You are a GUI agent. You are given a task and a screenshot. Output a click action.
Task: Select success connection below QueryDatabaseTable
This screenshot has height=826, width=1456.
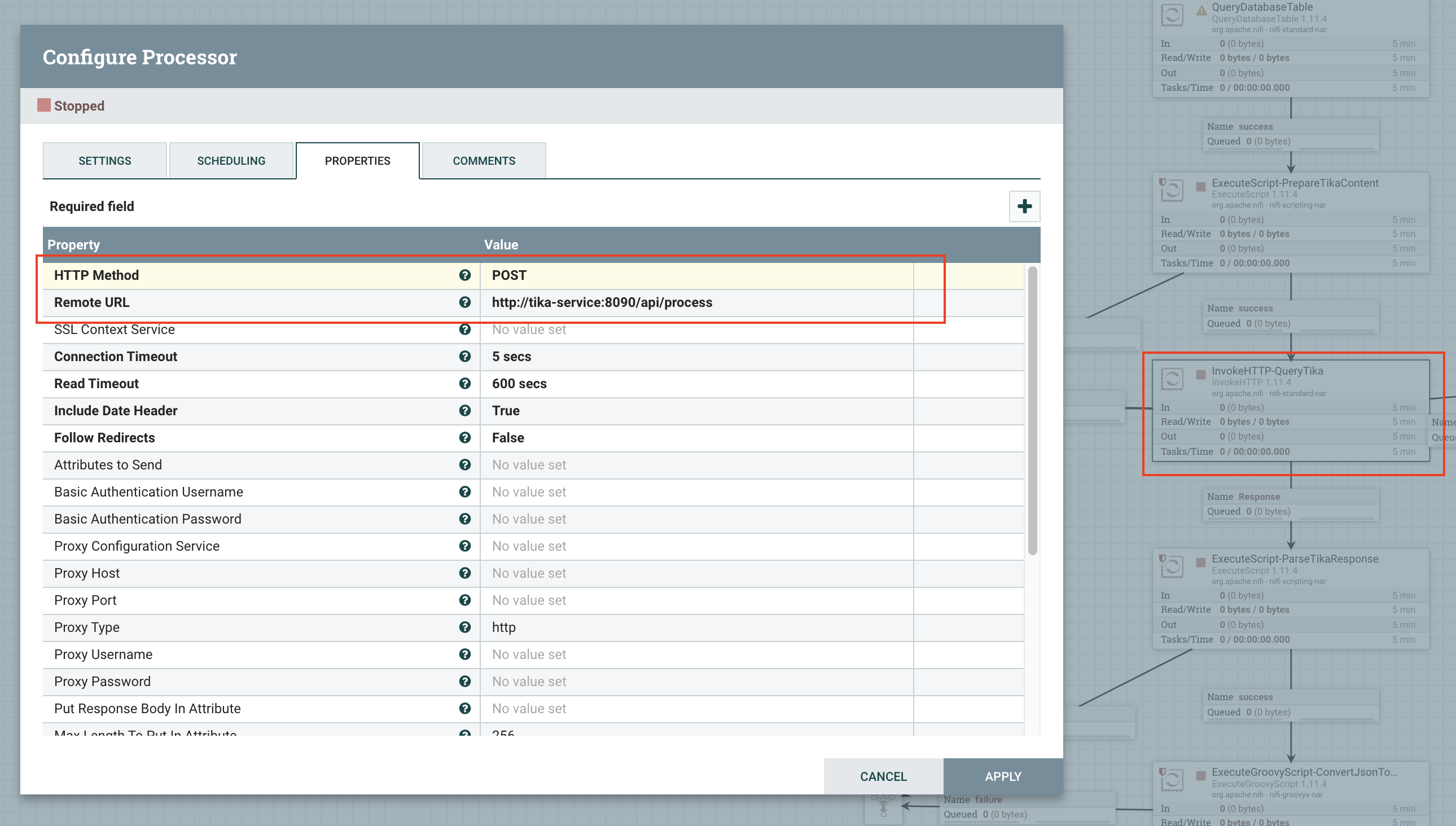[1290, 134]
